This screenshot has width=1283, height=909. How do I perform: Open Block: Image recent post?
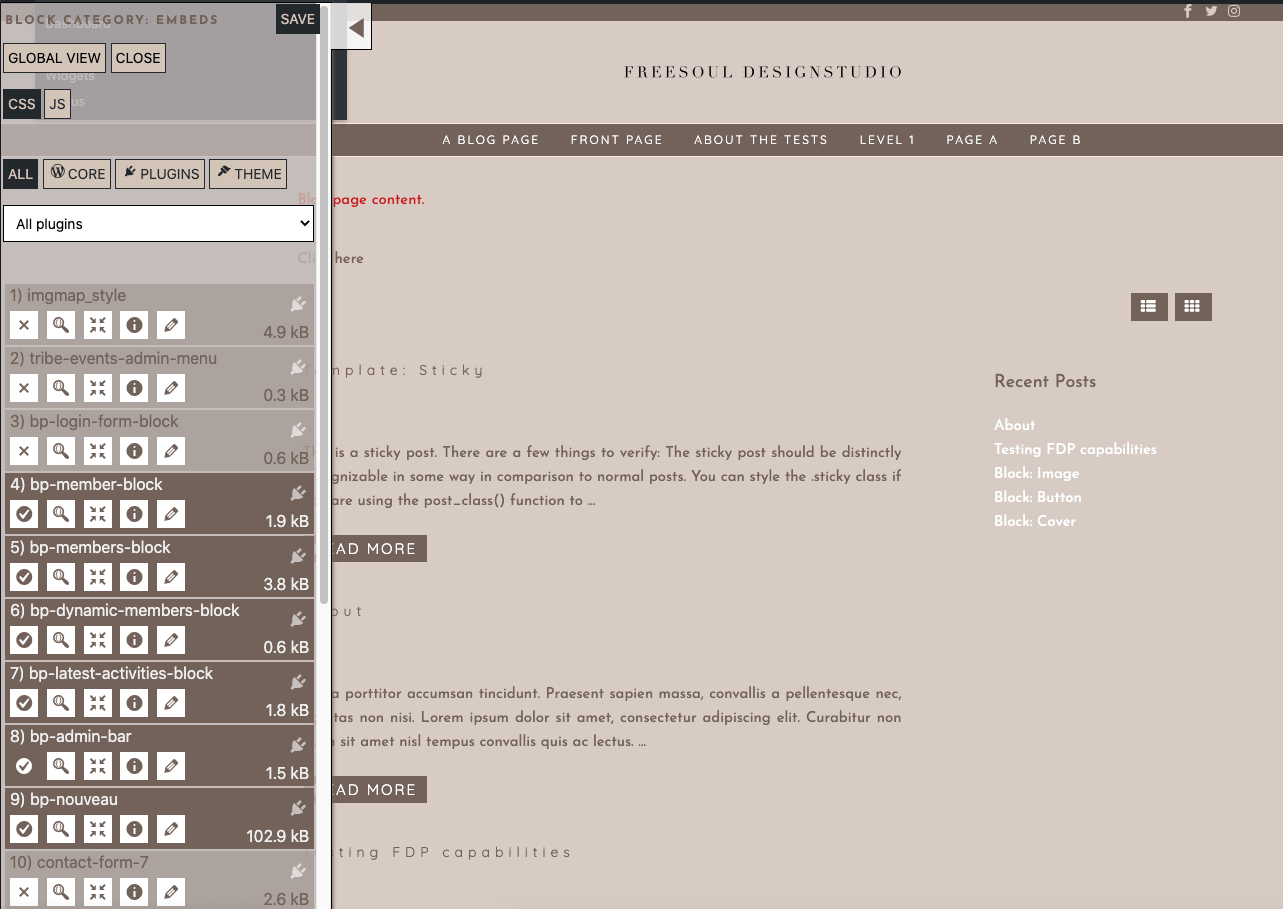click(1037, 473)
